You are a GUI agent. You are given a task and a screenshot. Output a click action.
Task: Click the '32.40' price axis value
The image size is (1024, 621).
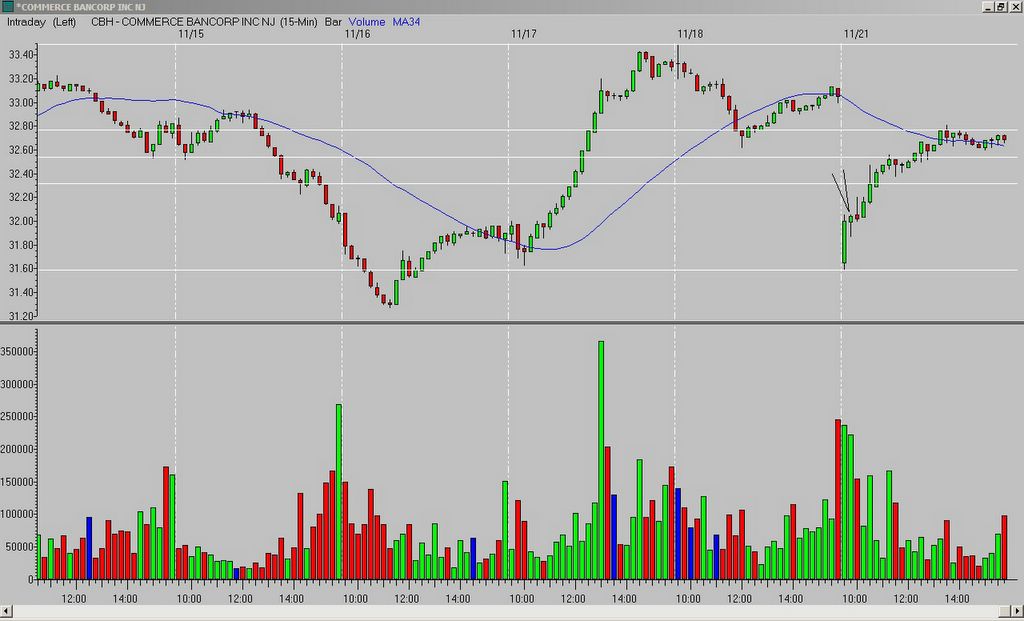click(22, 174)
